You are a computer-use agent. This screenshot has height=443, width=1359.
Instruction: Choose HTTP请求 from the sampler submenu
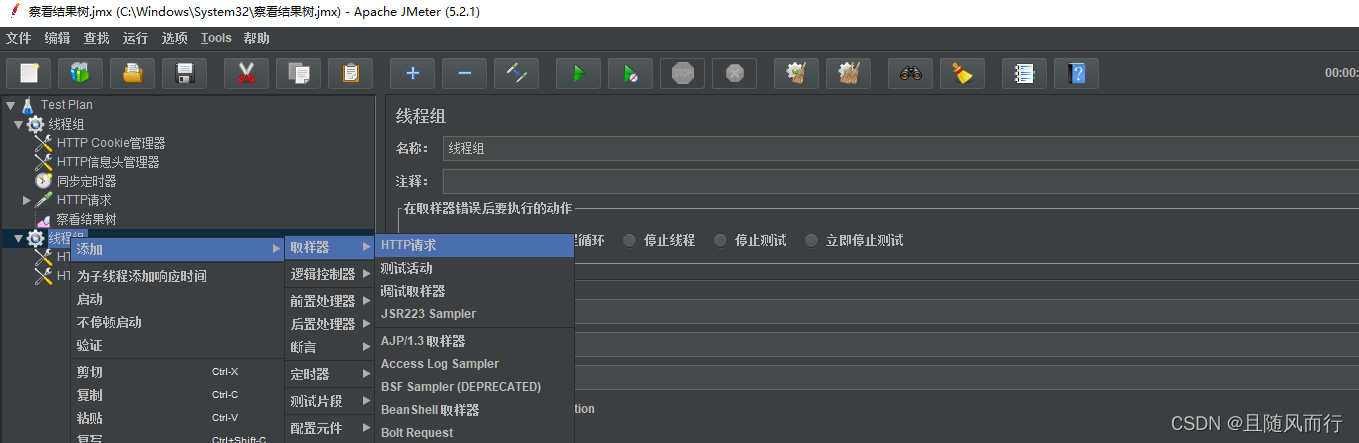pos(474,245)
